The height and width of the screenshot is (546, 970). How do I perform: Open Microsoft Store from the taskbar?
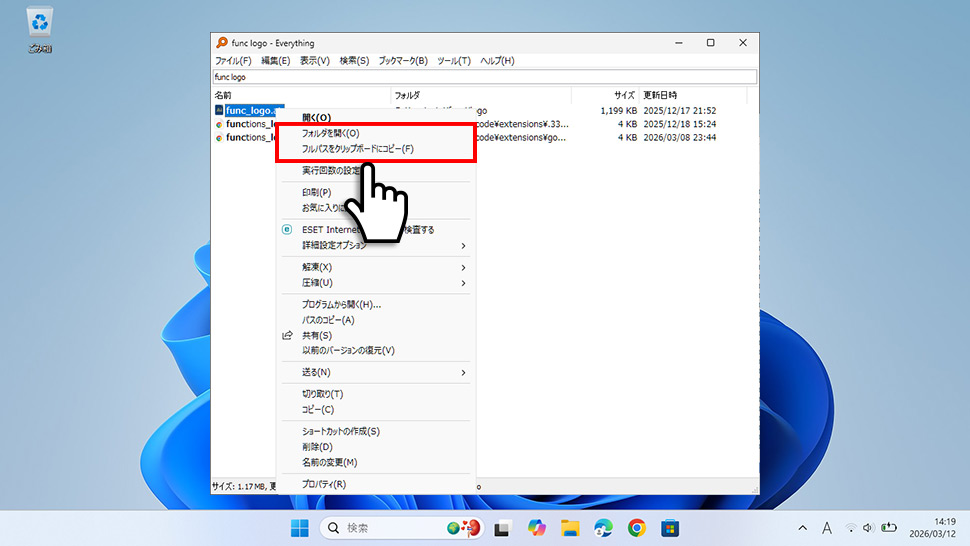[x=670, y=528]
